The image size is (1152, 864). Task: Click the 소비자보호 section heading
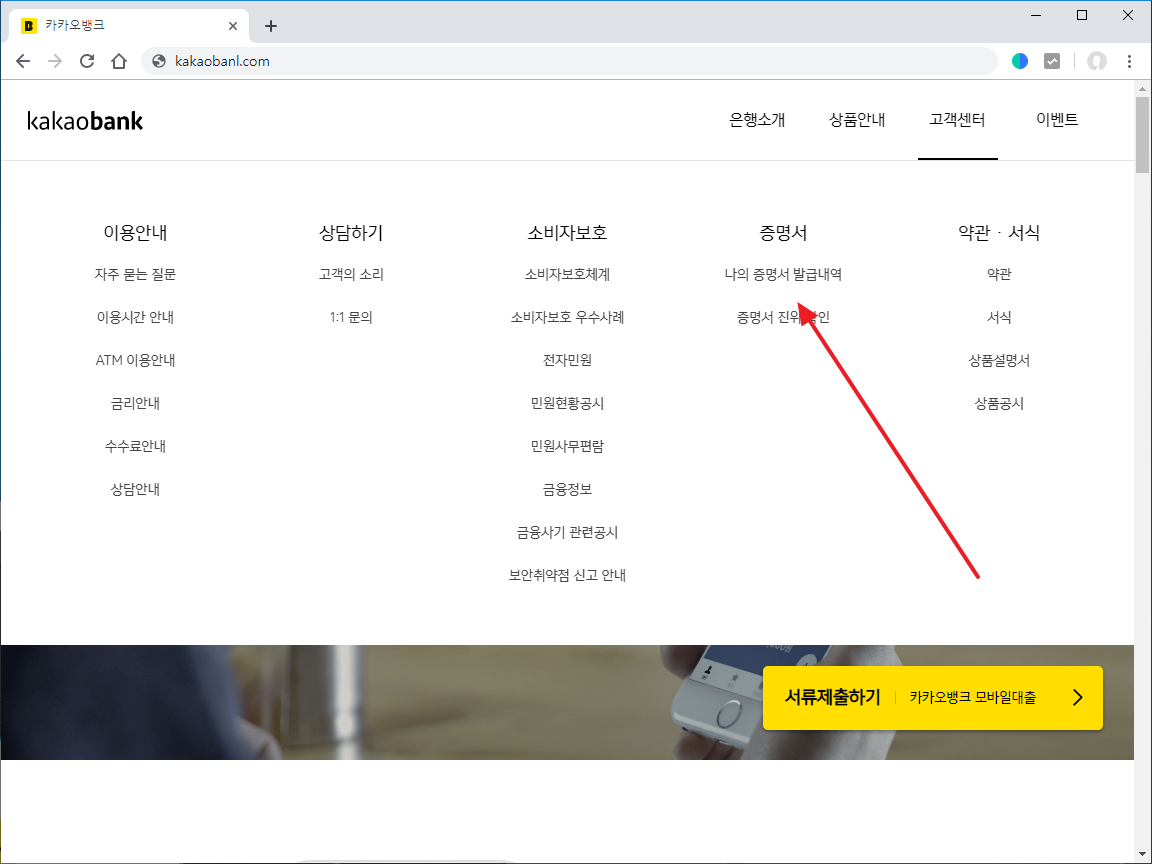(x=567, y=233)
